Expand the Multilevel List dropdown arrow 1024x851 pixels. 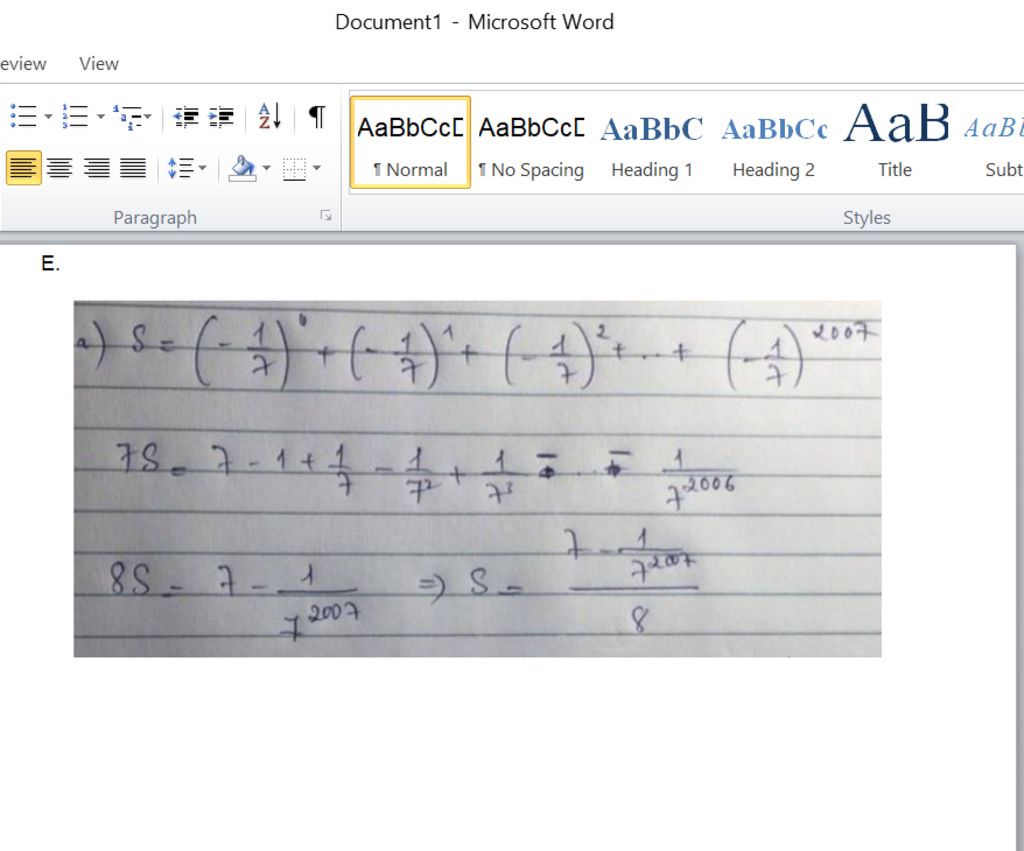tap(148, 117)
